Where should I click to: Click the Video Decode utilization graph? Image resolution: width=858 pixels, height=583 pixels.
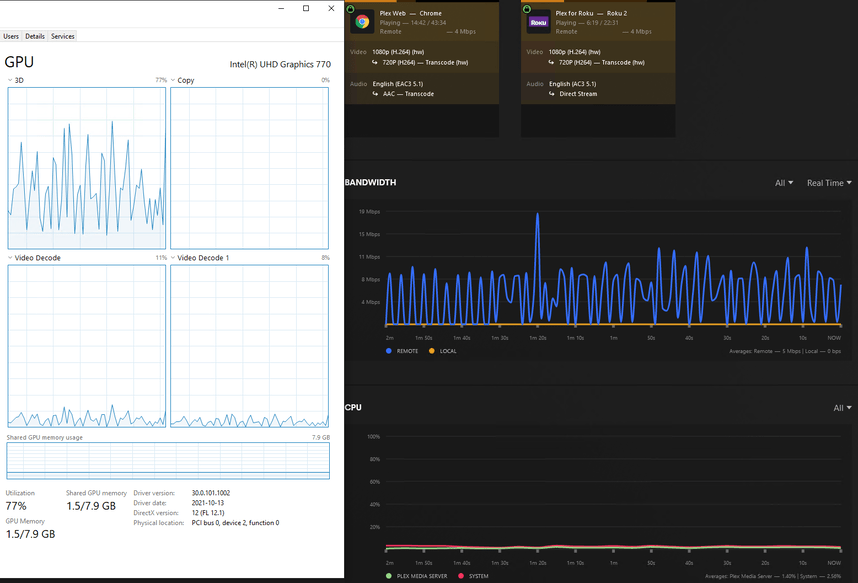pyautogui.click(x=86, y=346)
